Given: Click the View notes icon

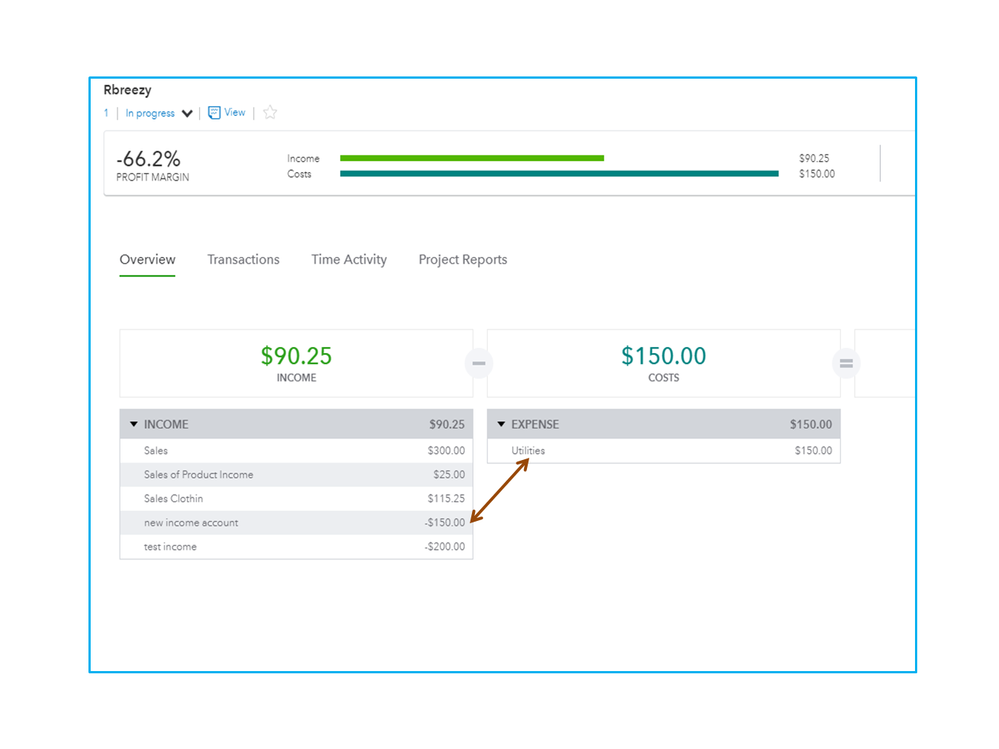Looking at the screenshot, I should point(214,113).
